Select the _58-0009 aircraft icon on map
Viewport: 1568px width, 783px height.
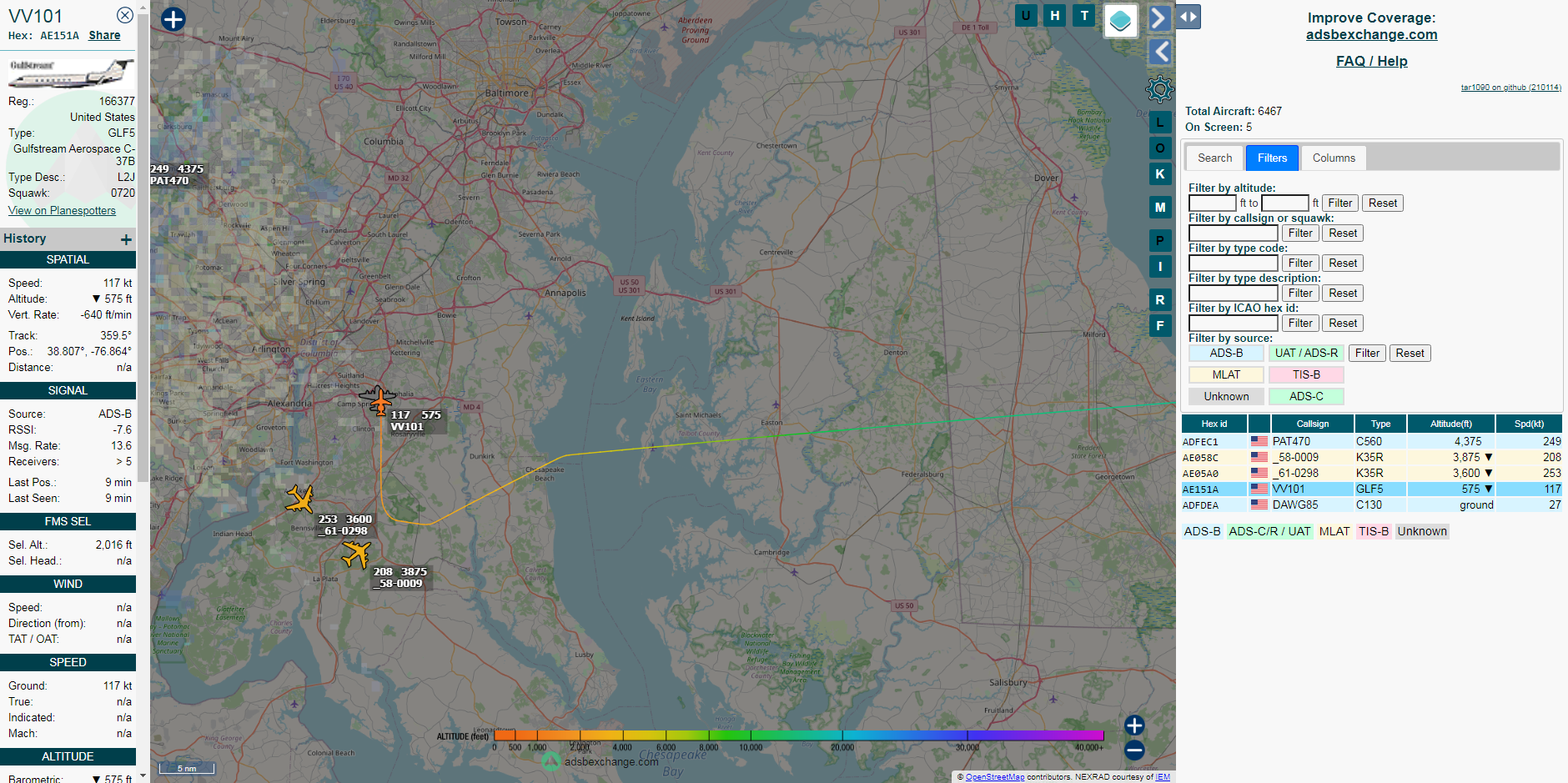(356, 554)
